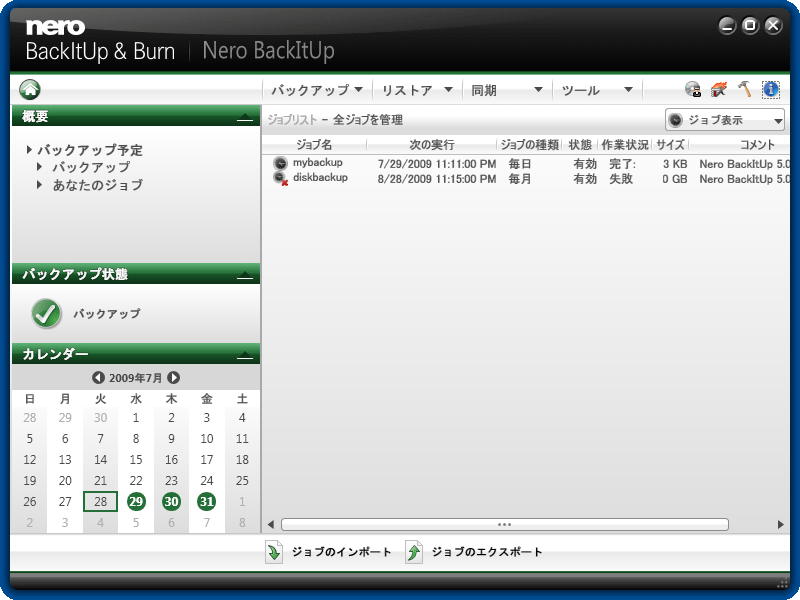Select the mybackup job row

point(526,163)
